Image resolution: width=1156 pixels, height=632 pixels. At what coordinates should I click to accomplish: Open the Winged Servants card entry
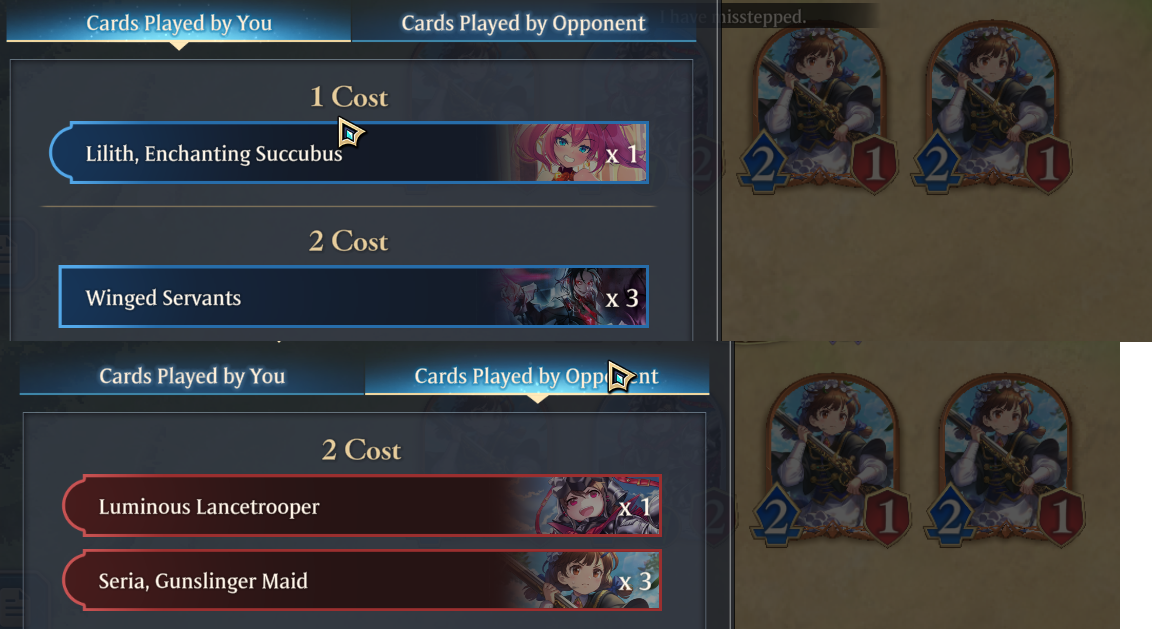353,297
